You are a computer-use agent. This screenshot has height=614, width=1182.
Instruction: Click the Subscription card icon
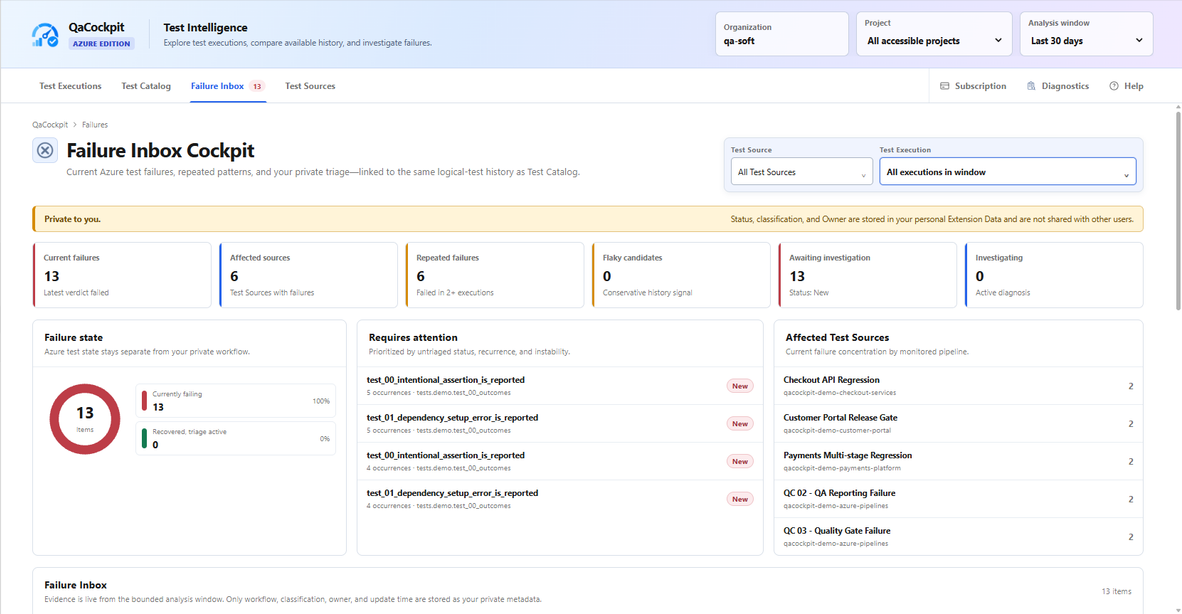pos(945,86)
